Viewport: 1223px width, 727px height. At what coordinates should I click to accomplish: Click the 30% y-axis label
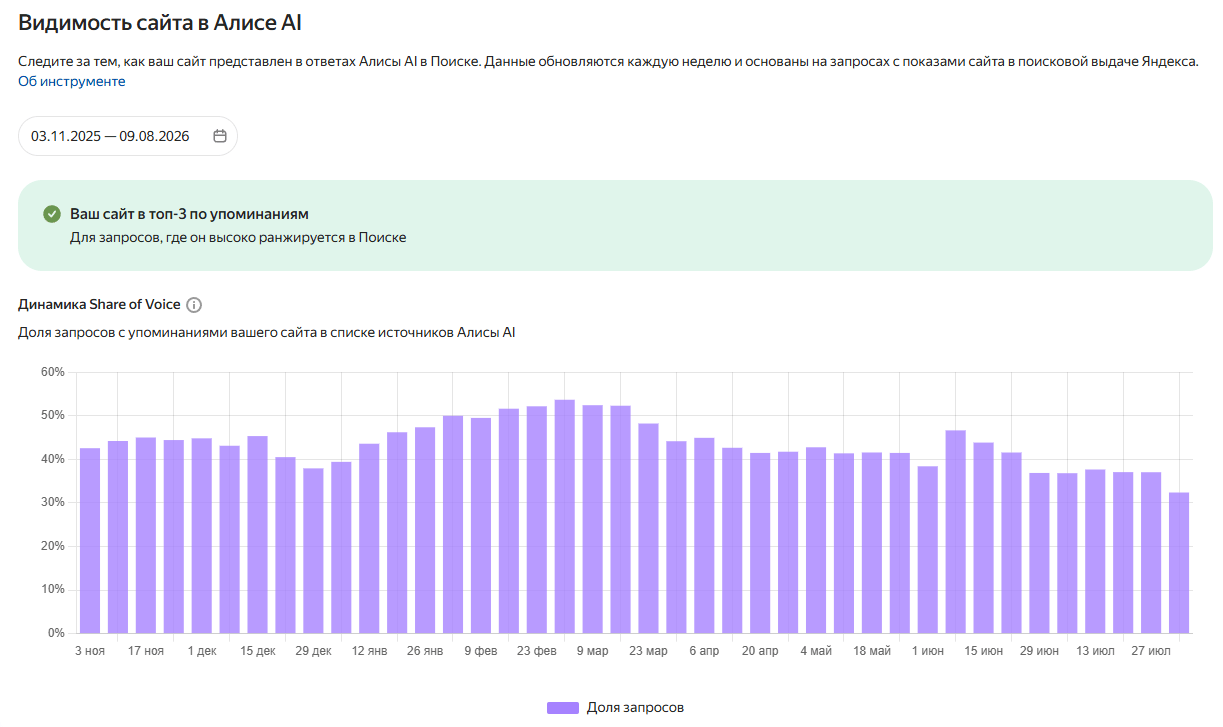tap(52, 502)
